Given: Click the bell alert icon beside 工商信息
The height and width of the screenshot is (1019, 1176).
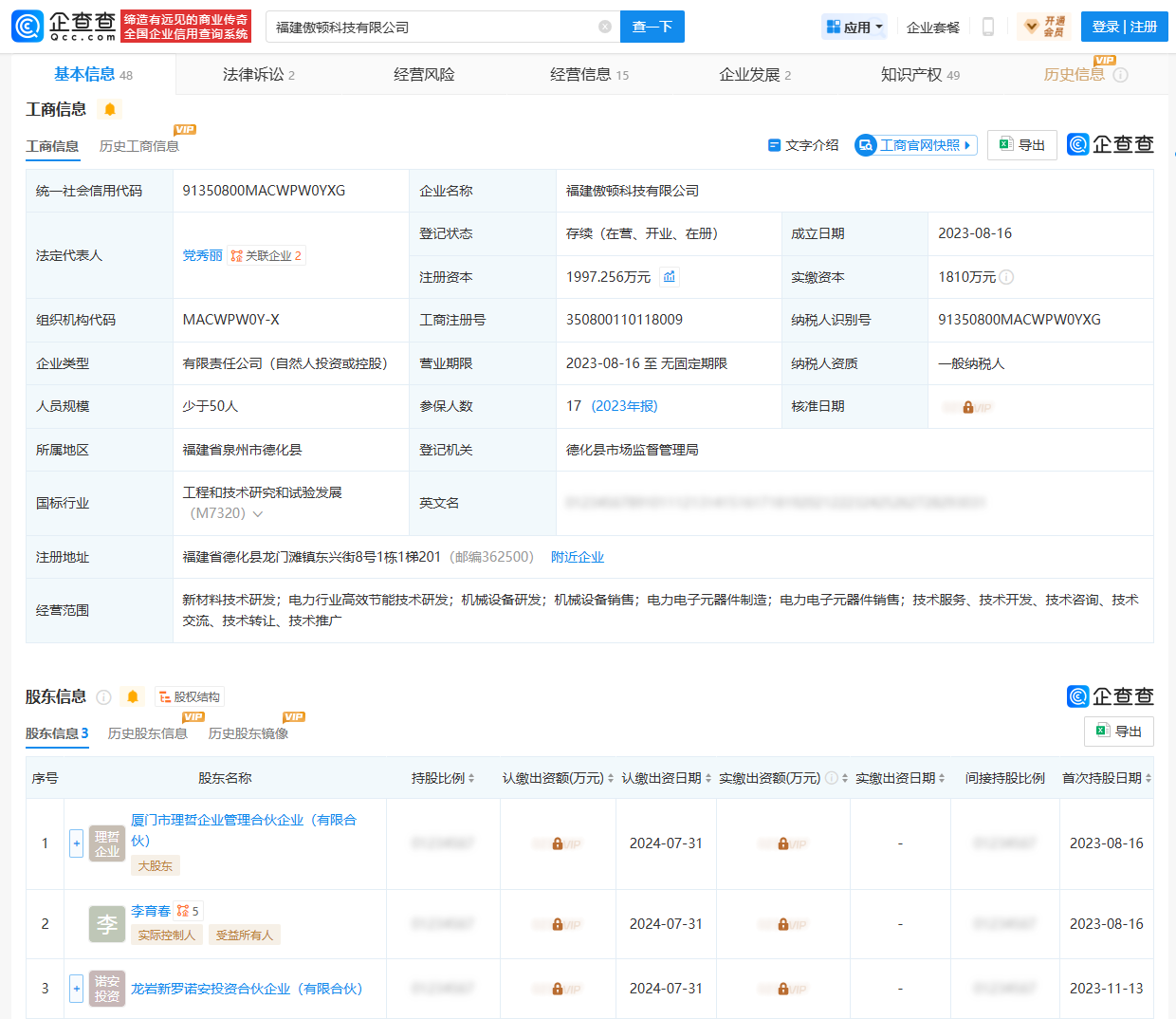Looking at the screenshot, I should pos(110,109).
